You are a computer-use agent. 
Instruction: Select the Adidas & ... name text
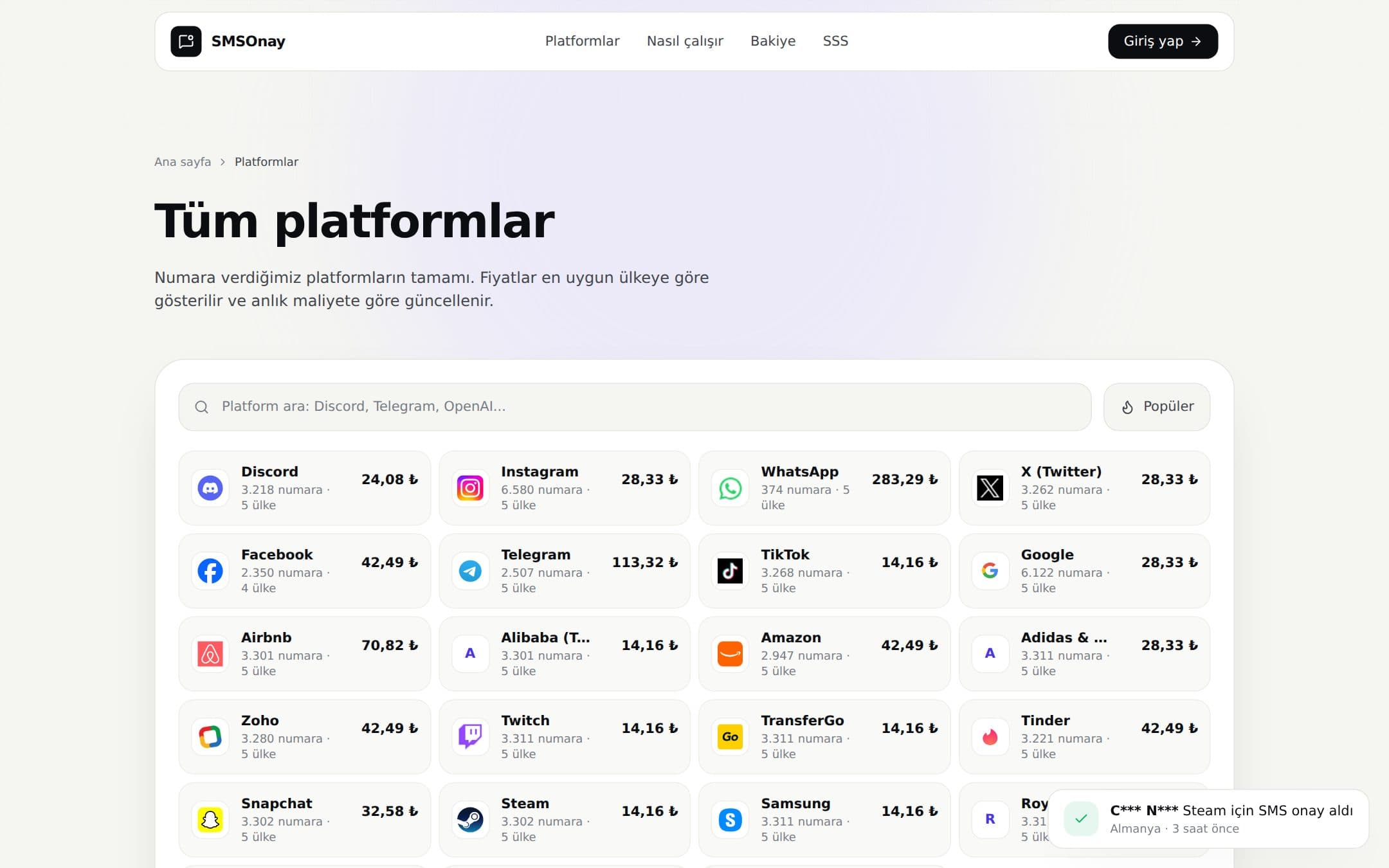pyautogui.click(x=1064, y=638)
